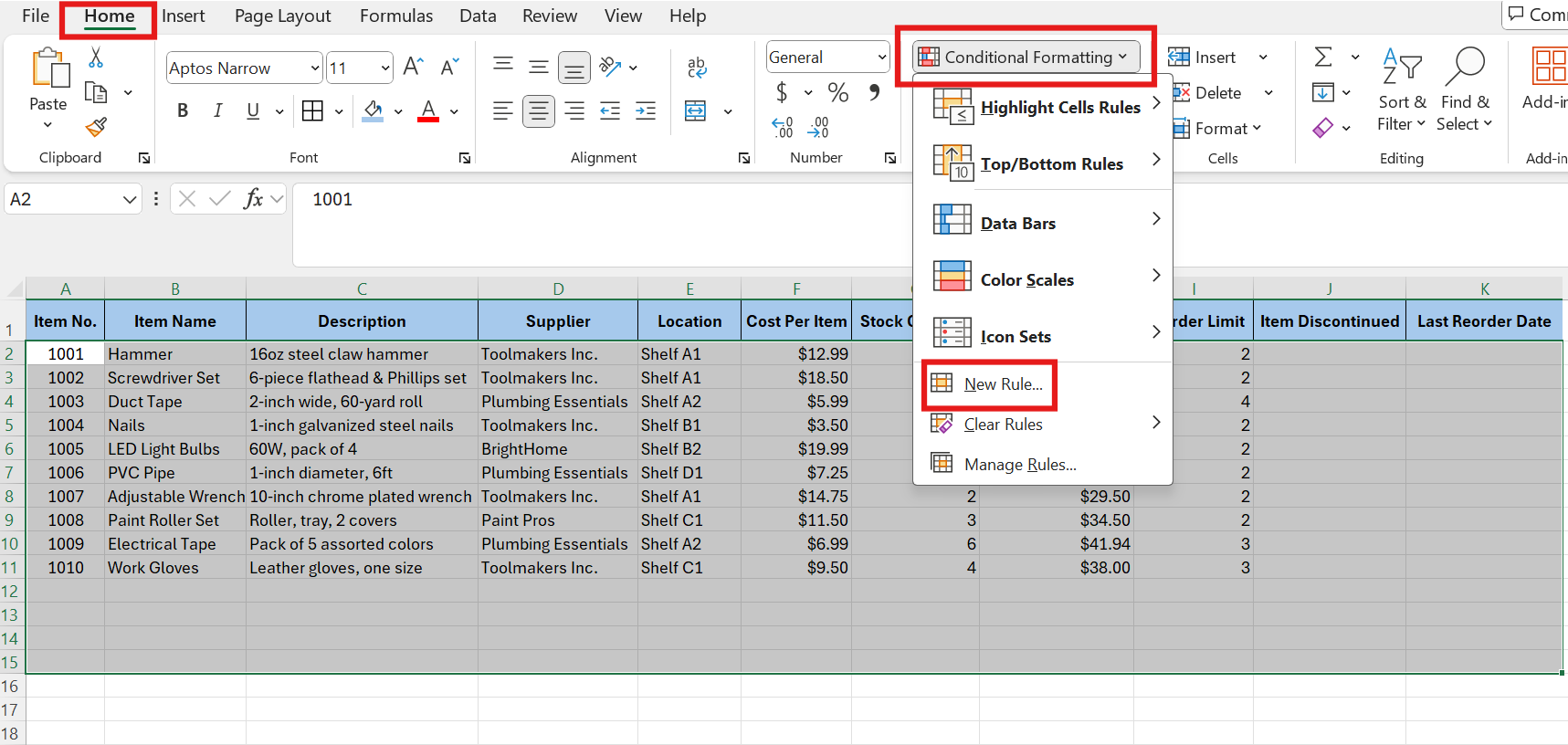This screenshot has width=1568, height=745.
Task: Click the Insert Function fx icon
Action: [253, 198]
